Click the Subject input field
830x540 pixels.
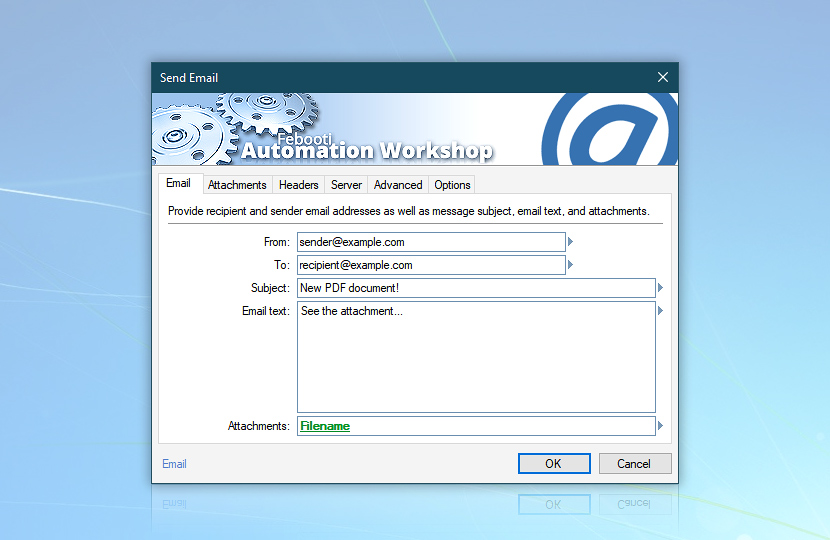click(476, 288)
